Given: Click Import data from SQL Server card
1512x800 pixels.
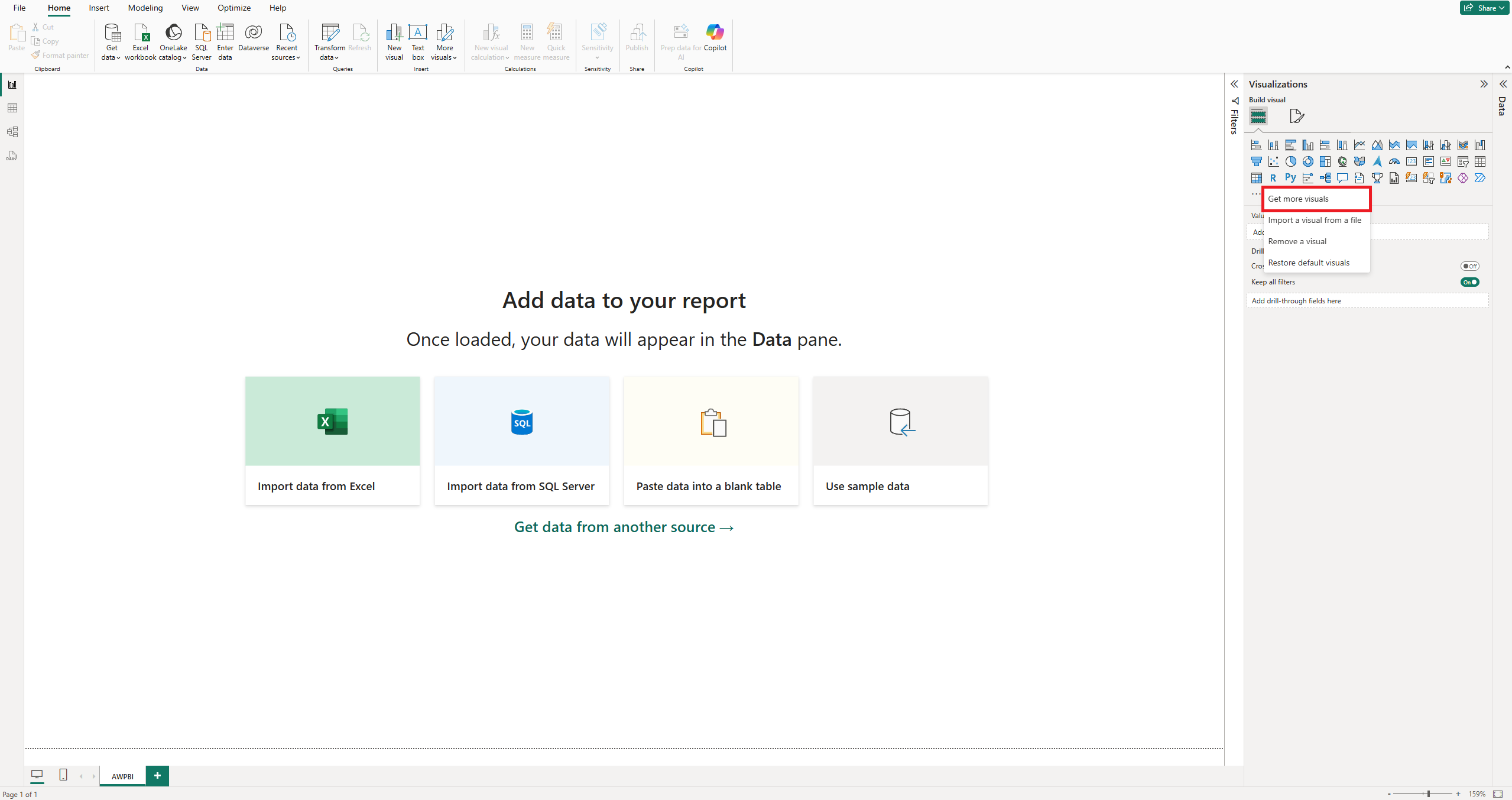Looking at the screenshot, I should pos(521,441).
